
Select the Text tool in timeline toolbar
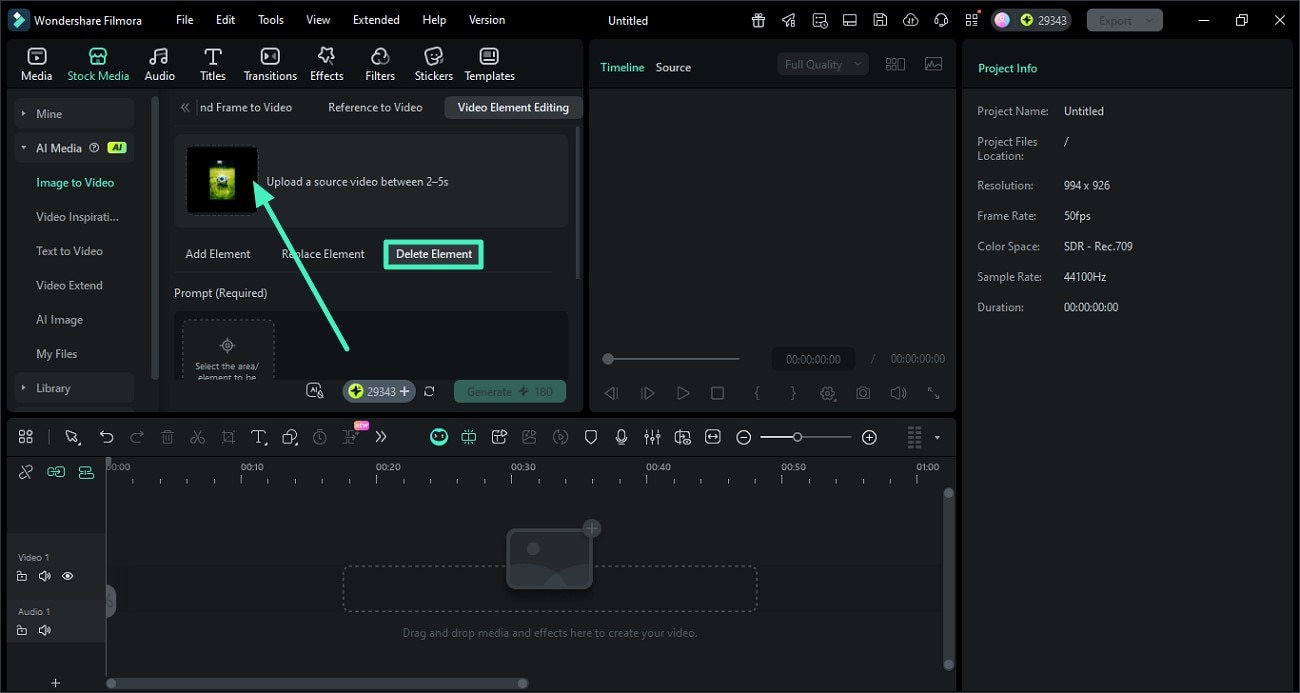(x=258, y=437)
